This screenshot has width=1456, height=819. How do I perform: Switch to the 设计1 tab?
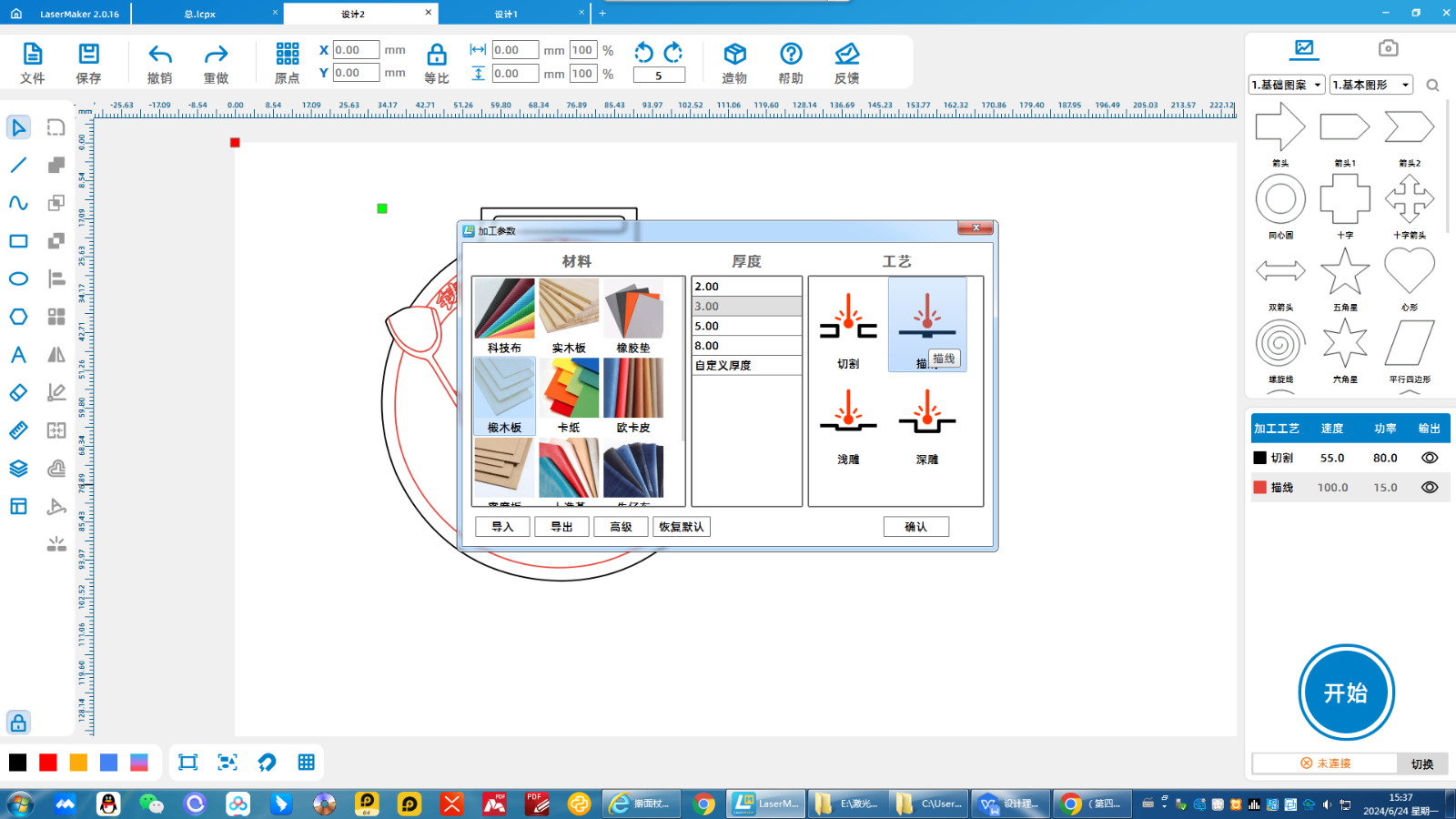506,14
